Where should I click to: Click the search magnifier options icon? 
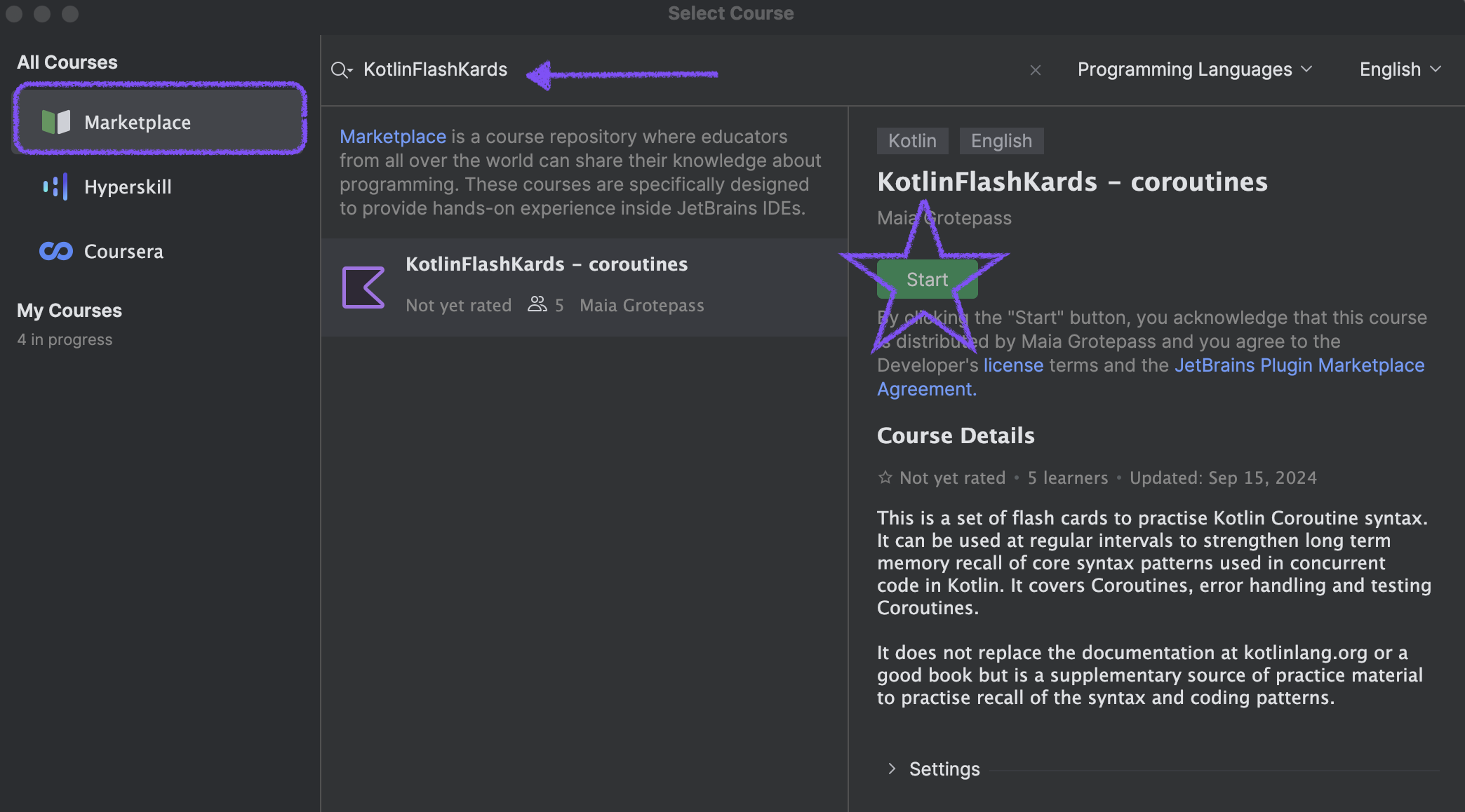point(342,69)
